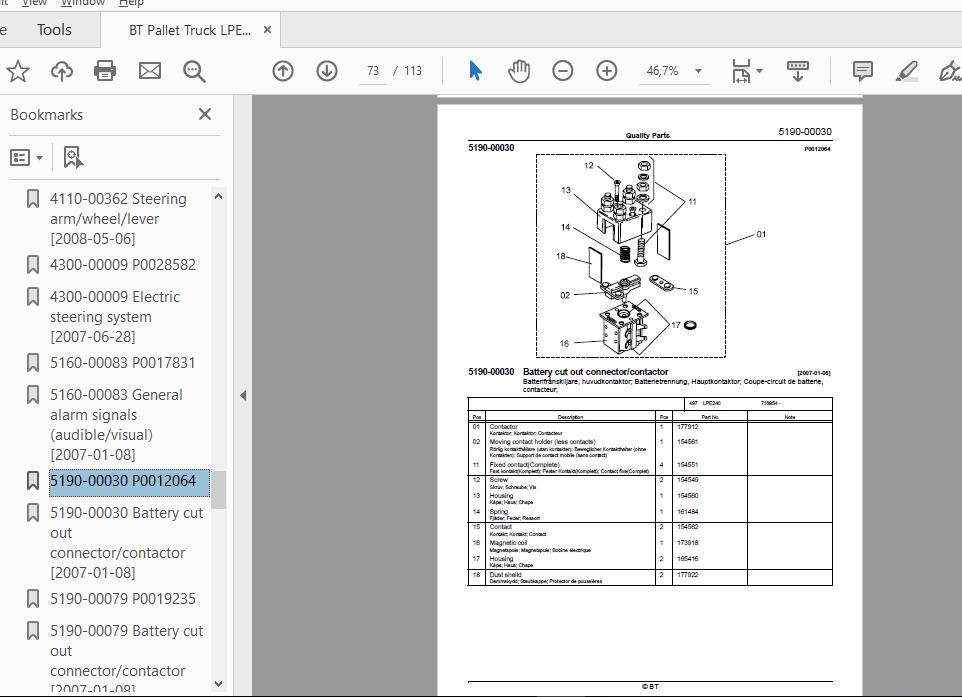Zoom out with the minus button
This screenshot has height=697, width=962.
coord(563,71)
